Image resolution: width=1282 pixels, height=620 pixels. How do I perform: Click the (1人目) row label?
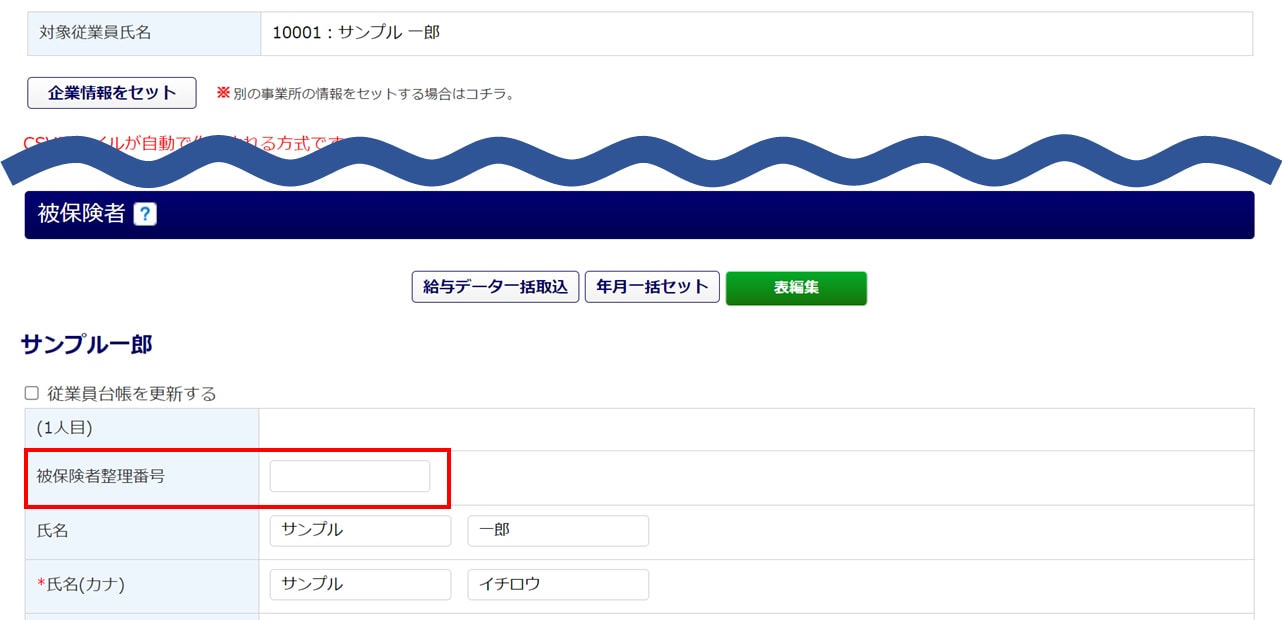tap(64, 428)
